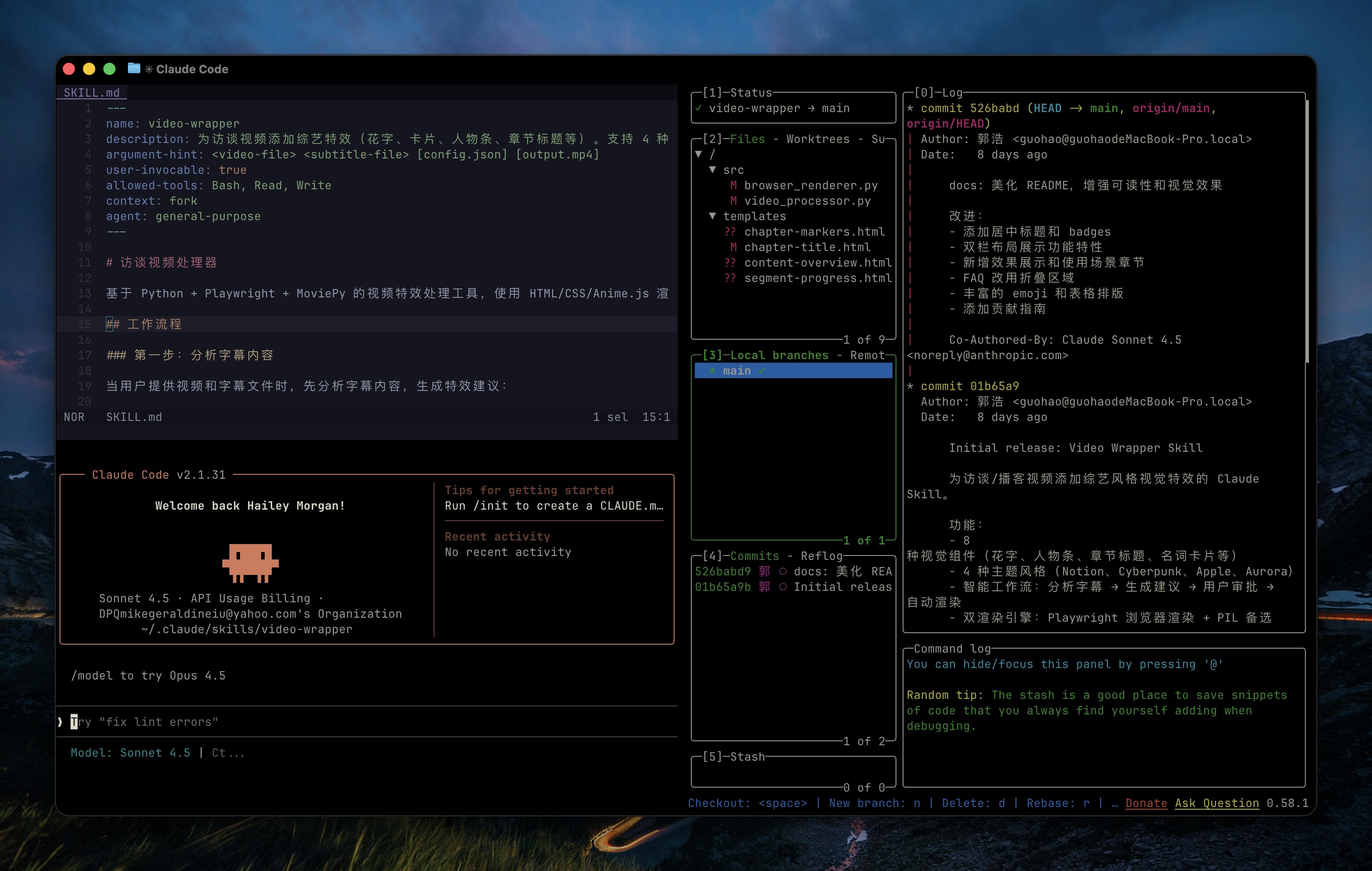The width and height of the screenshot is (1372, 871).
Task: Click the untracked marker beside chapter-markers.html
Action: coord(730,232)
